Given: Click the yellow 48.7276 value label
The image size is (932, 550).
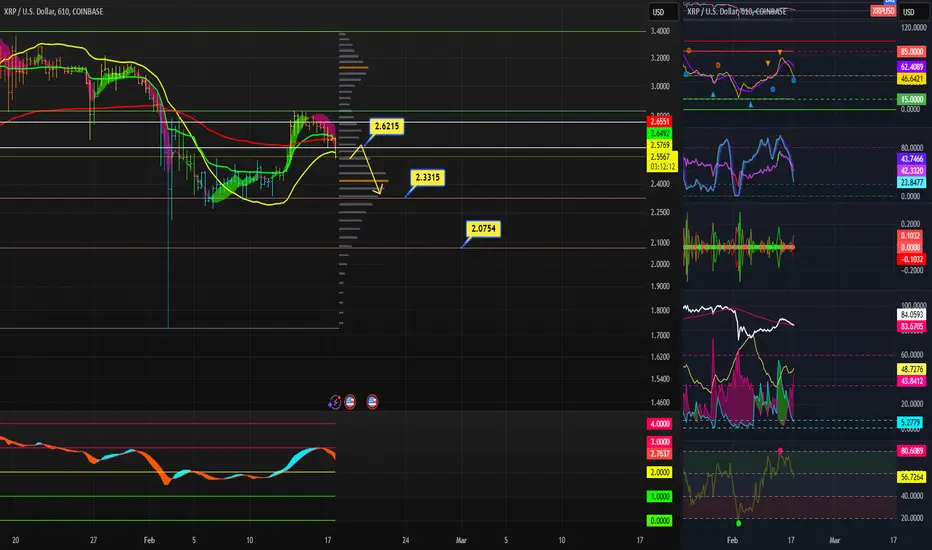Looking at the screenshot, I should (x=911, y=369).
